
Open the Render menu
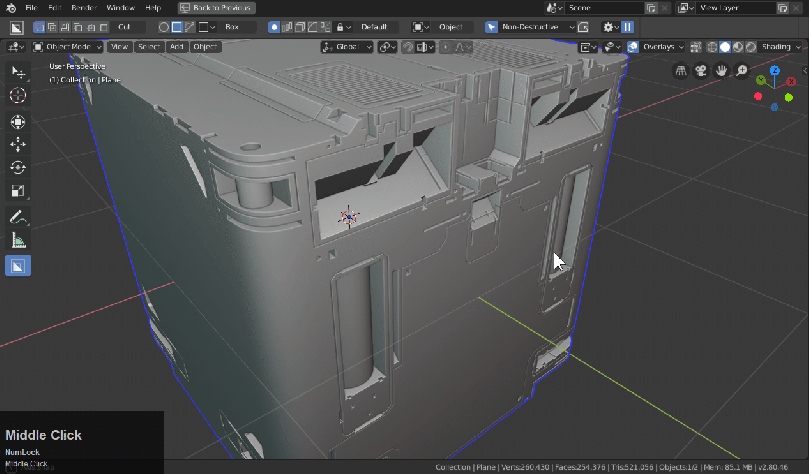pyautogui.click(x=82, y=8)
